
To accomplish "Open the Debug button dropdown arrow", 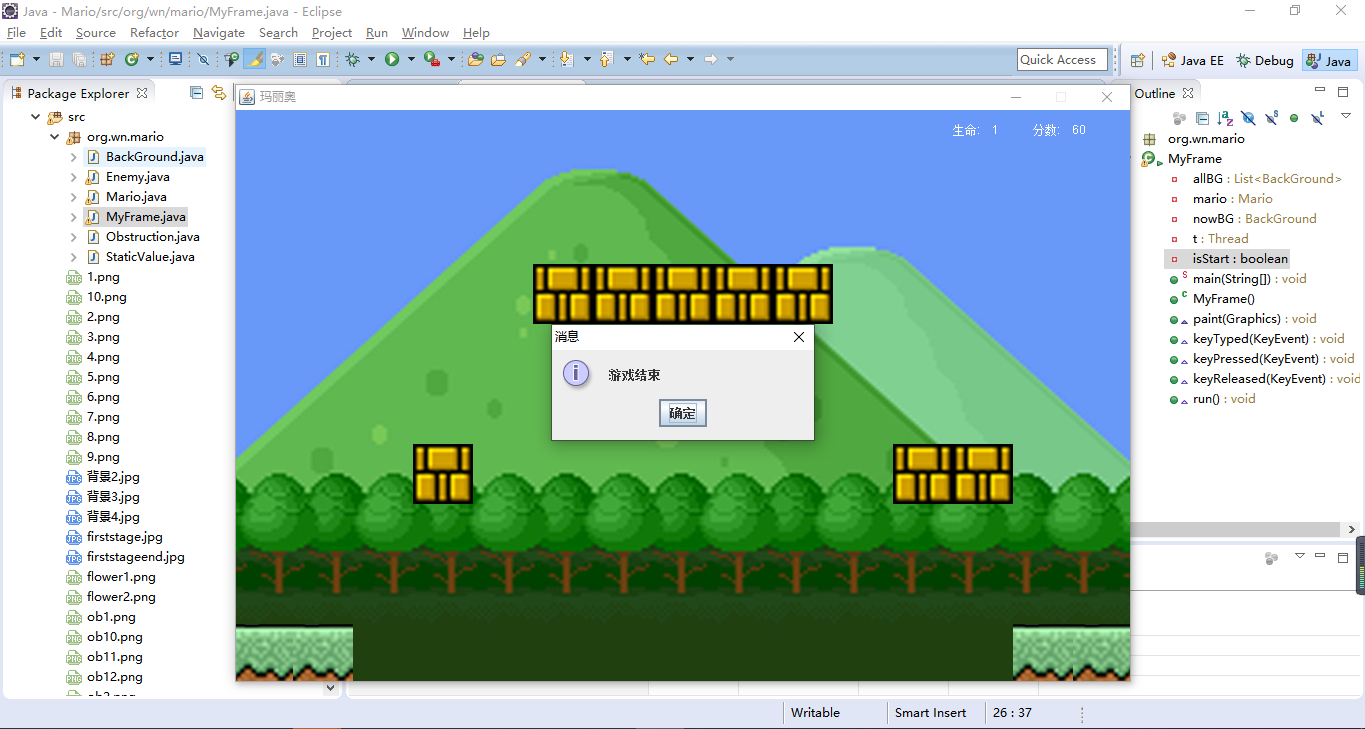I will pyautogui.click(x=371, y=59).
